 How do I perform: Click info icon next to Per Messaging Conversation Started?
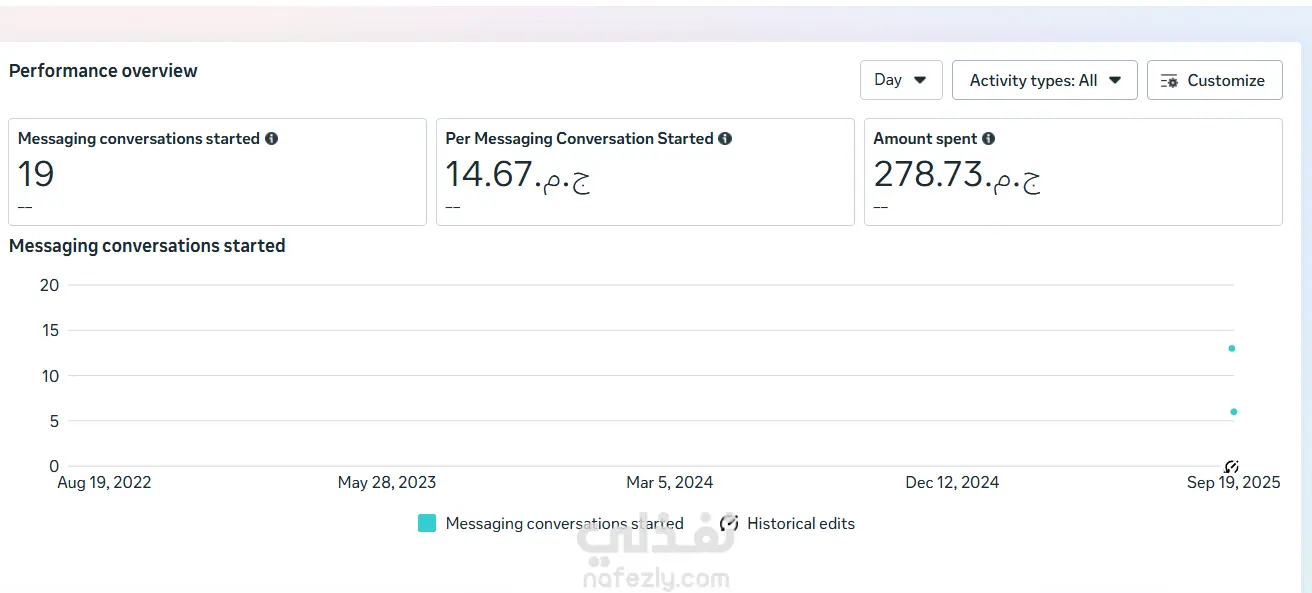[x=725, y=139]
